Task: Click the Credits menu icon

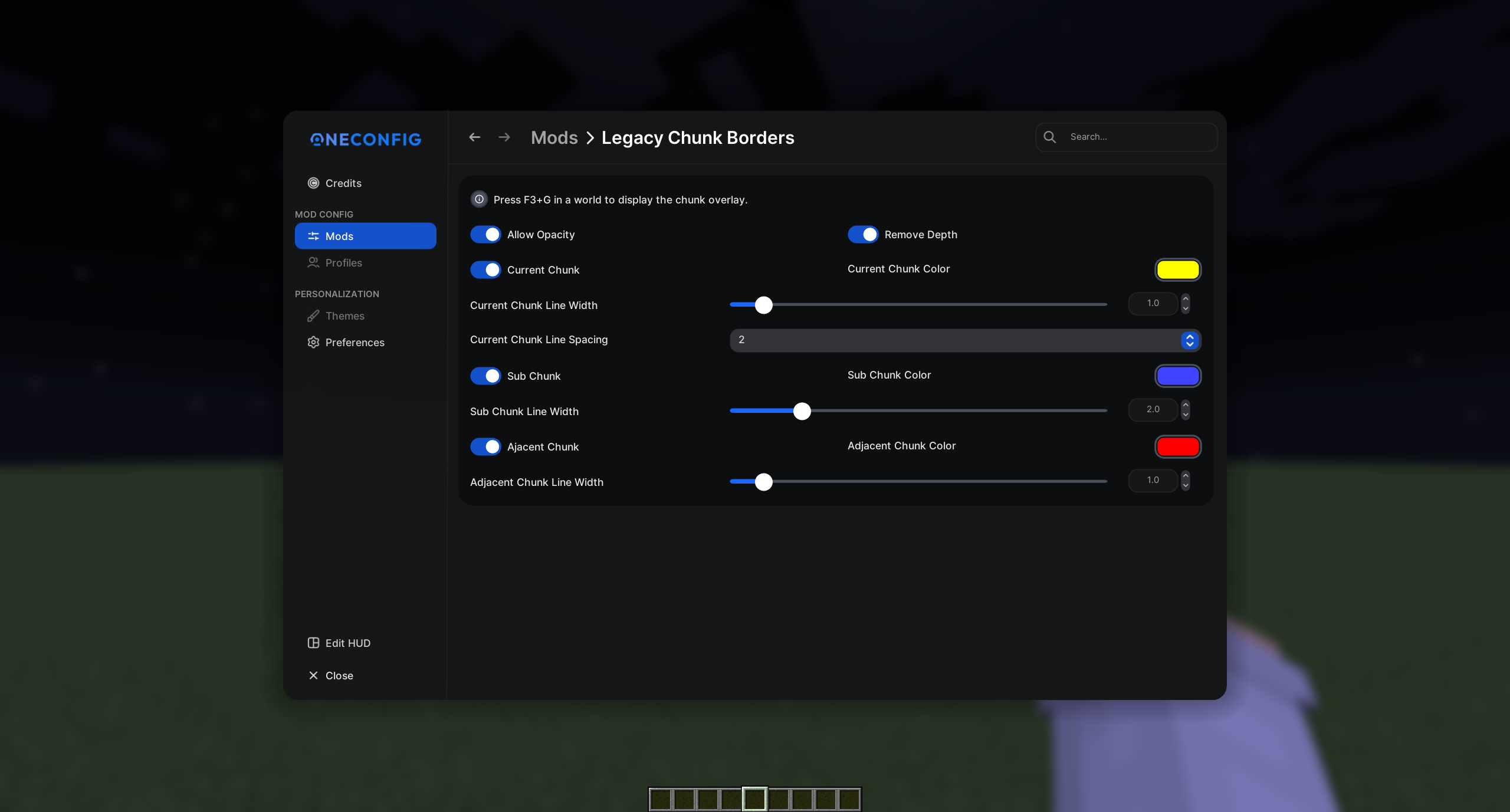Action: point(314,182)
